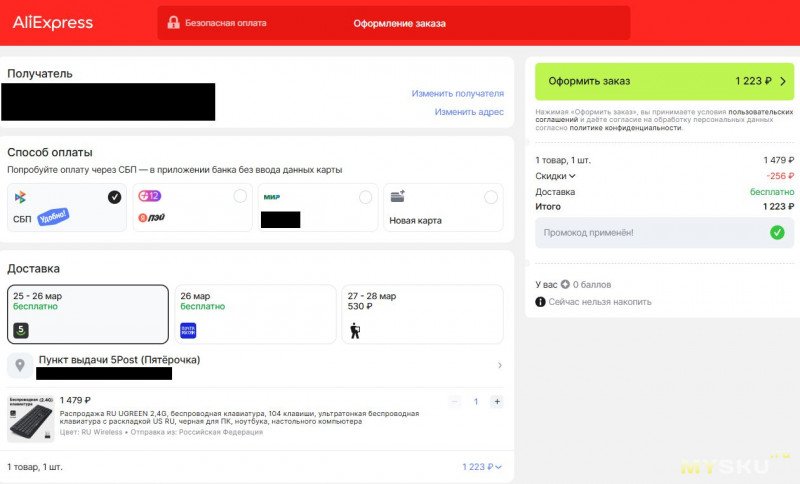Click the green promo code applied checkmark
This screenshot has height=484, width=800.
(777, 233)
